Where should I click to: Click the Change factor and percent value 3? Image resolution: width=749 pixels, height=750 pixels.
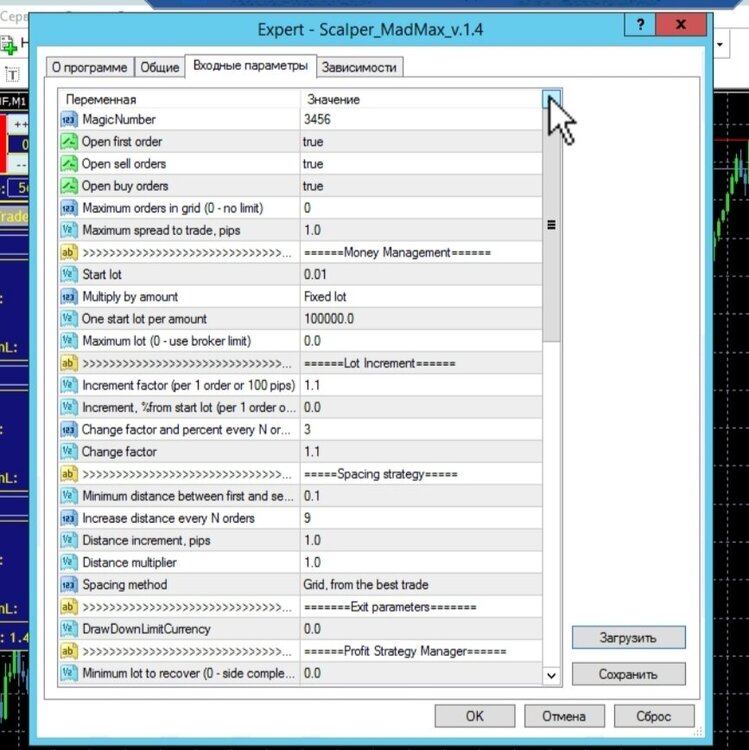tap(307, 430)
